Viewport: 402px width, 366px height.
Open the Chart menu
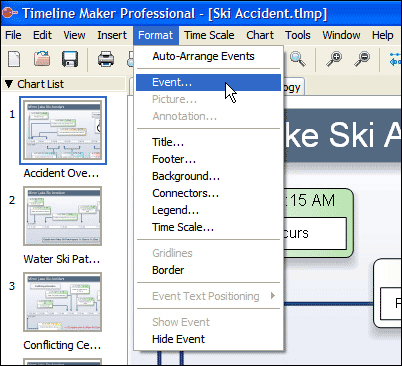(260, 35)
